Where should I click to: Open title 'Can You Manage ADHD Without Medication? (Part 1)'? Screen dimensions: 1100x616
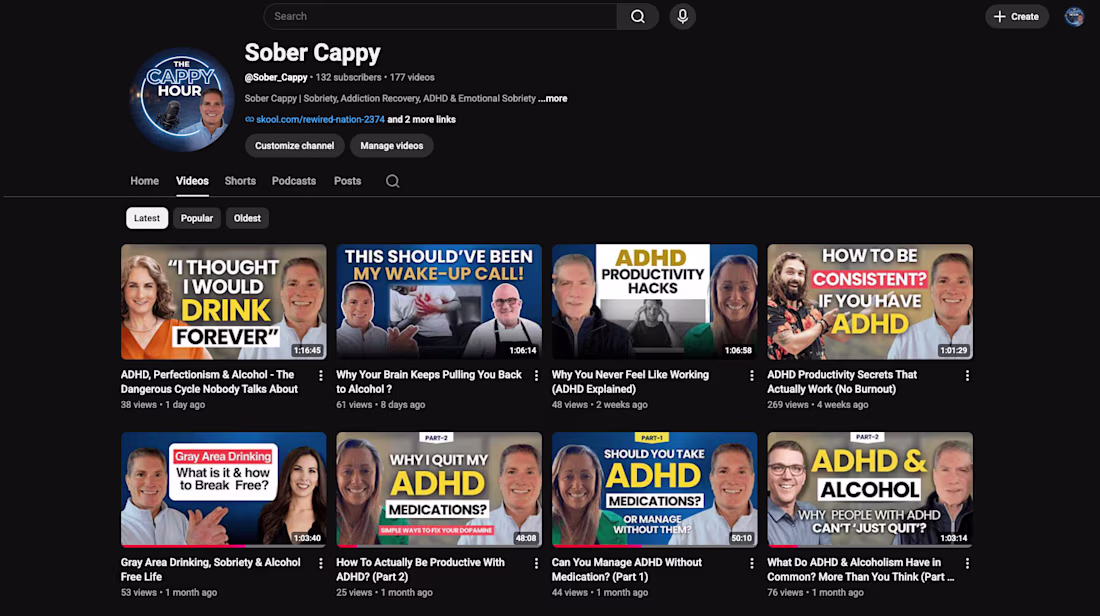626,569
